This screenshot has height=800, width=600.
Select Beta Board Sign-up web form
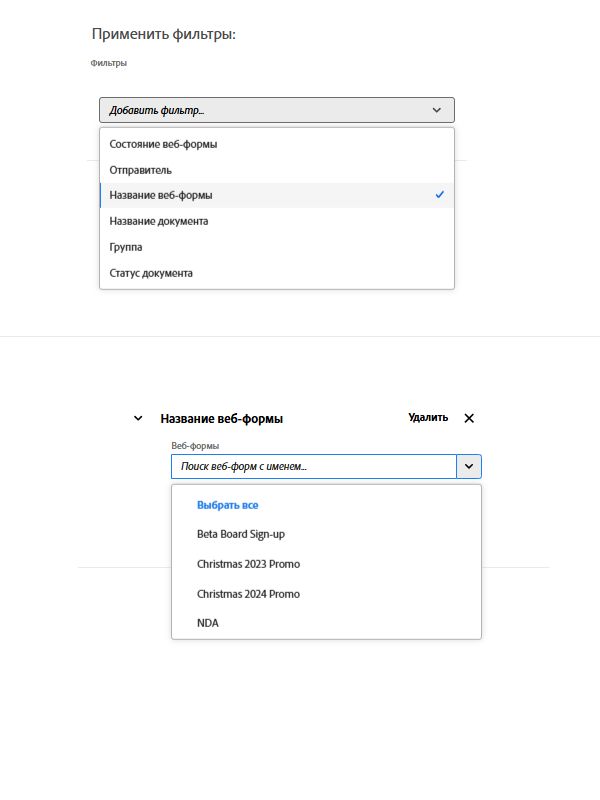[x=241, y=534]
